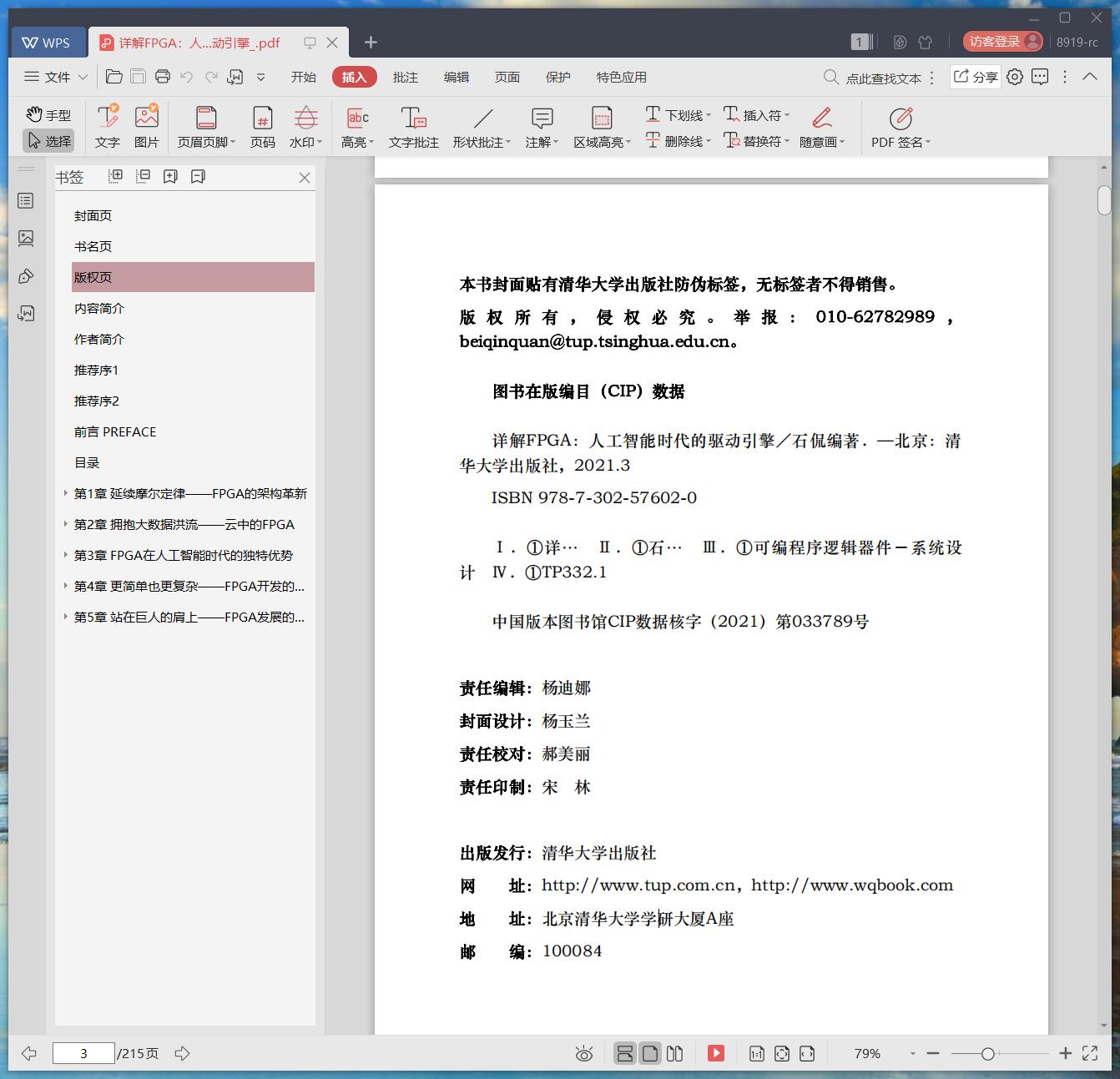1120x1079 pixels.
Task: Collapse all bookmarks icon
Action: [x=144, y=176]
